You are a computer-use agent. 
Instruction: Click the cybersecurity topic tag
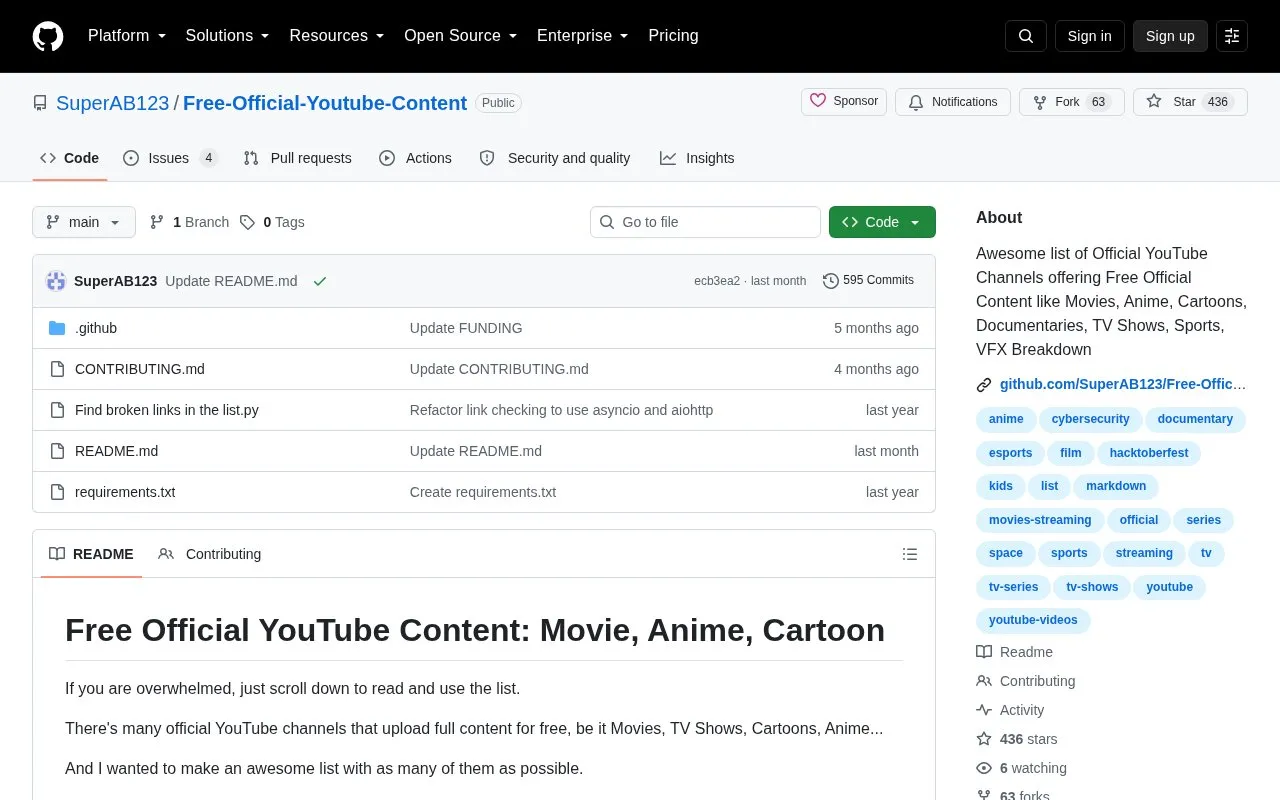click(x=1090, y=419)
